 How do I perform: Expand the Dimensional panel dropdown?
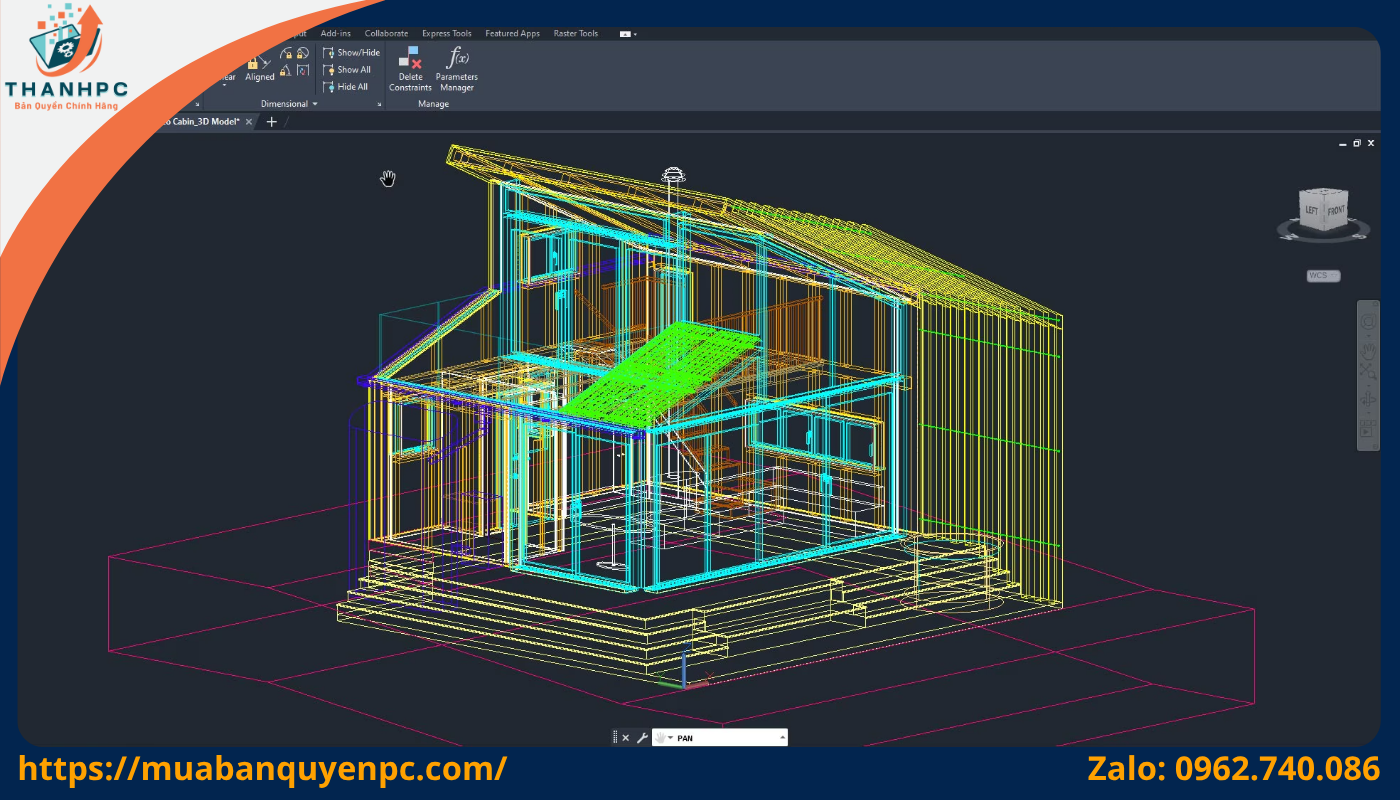[315, 104]
